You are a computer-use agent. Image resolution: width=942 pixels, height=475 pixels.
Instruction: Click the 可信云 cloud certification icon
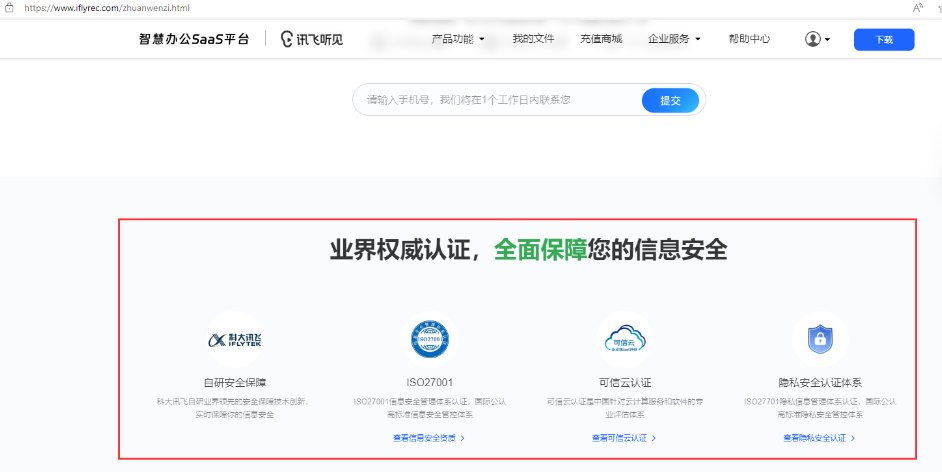pos(625,339)
